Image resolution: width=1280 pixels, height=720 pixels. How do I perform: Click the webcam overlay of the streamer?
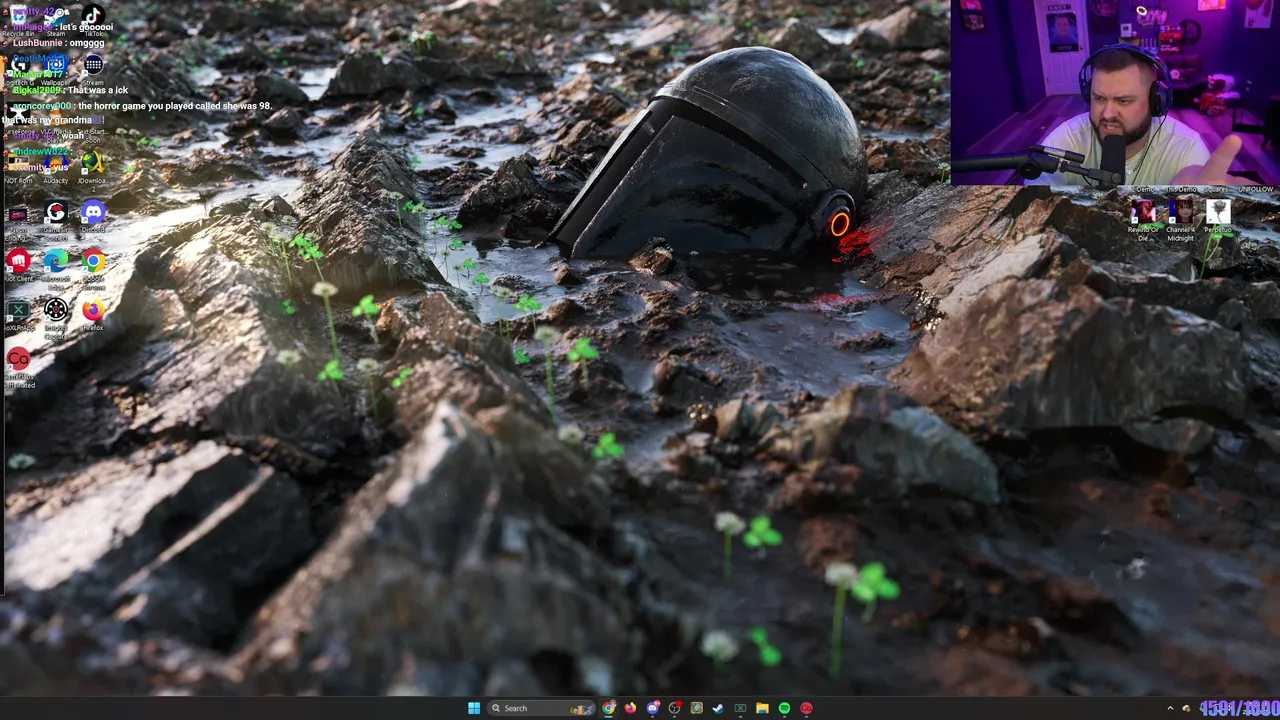(x=1115, y=93)
